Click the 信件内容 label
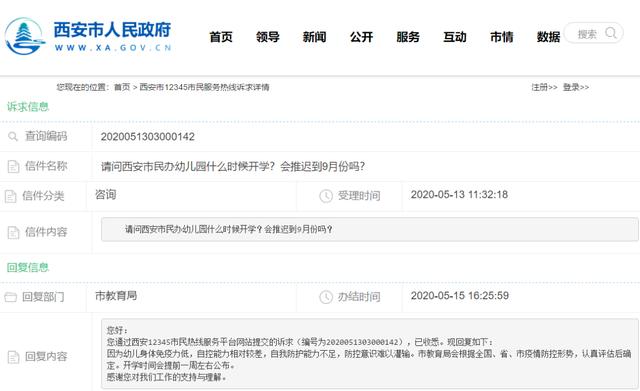The height and width of the screenshot is (391, 640). (46, 232)
